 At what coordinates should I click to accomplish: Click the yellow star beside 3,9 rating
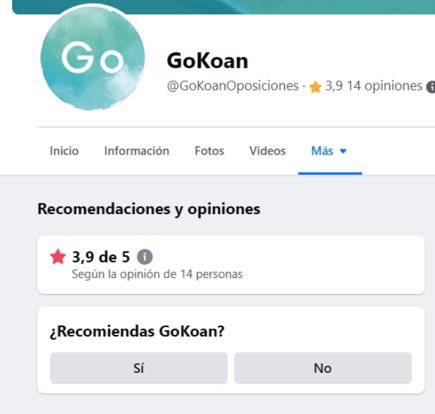click(x=315, y=87)
